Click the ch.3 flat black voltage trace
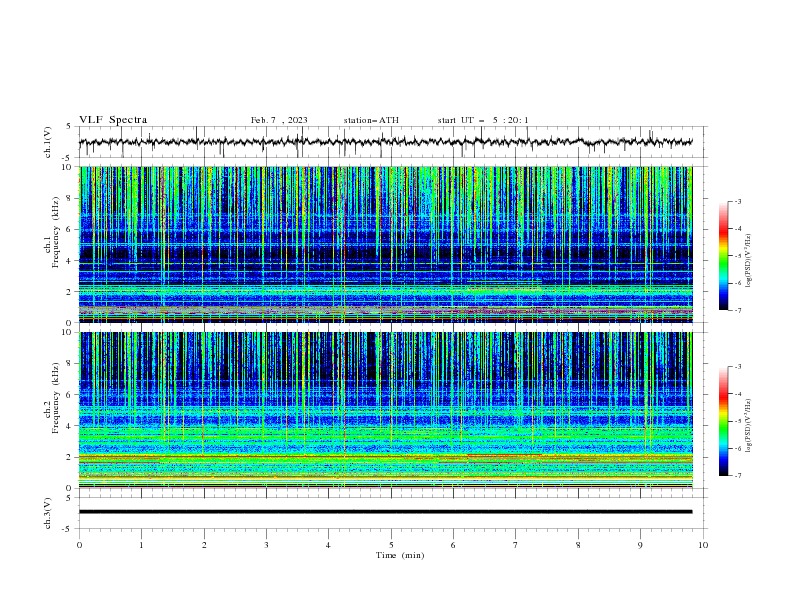This screenshot has width=792, height=612. (385, 512)
